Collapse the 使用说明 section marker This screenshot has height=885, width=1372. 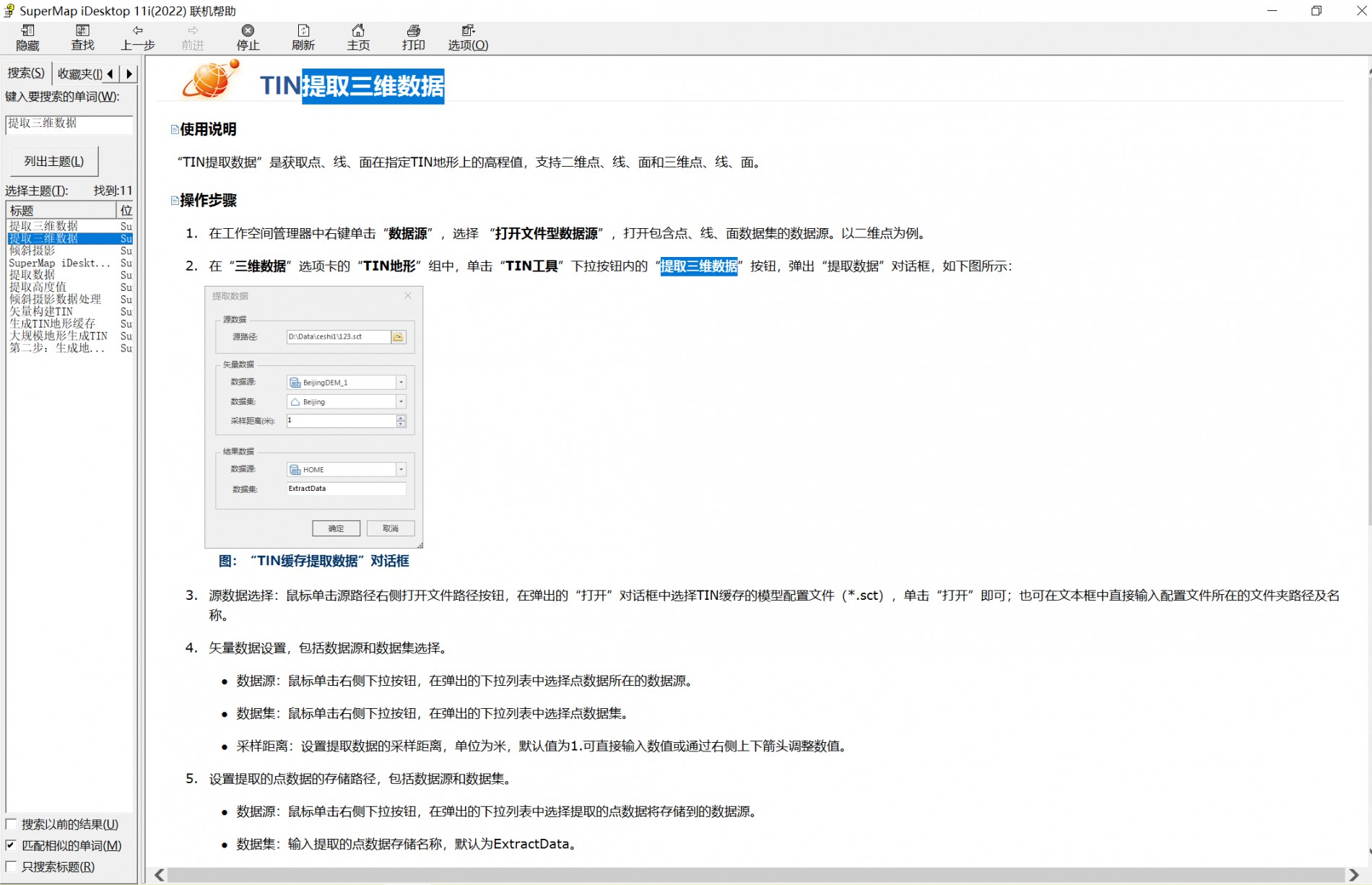175,130
